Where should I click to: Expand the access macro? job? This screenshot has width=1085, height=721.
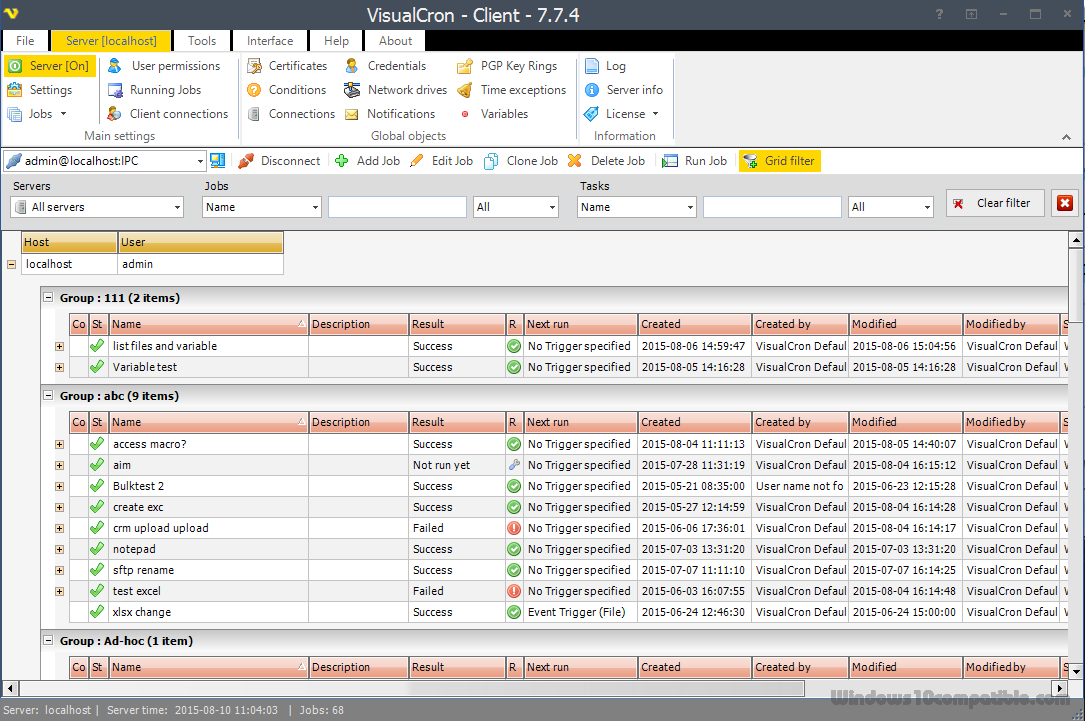pyautogui.click(x=60, y=445)
